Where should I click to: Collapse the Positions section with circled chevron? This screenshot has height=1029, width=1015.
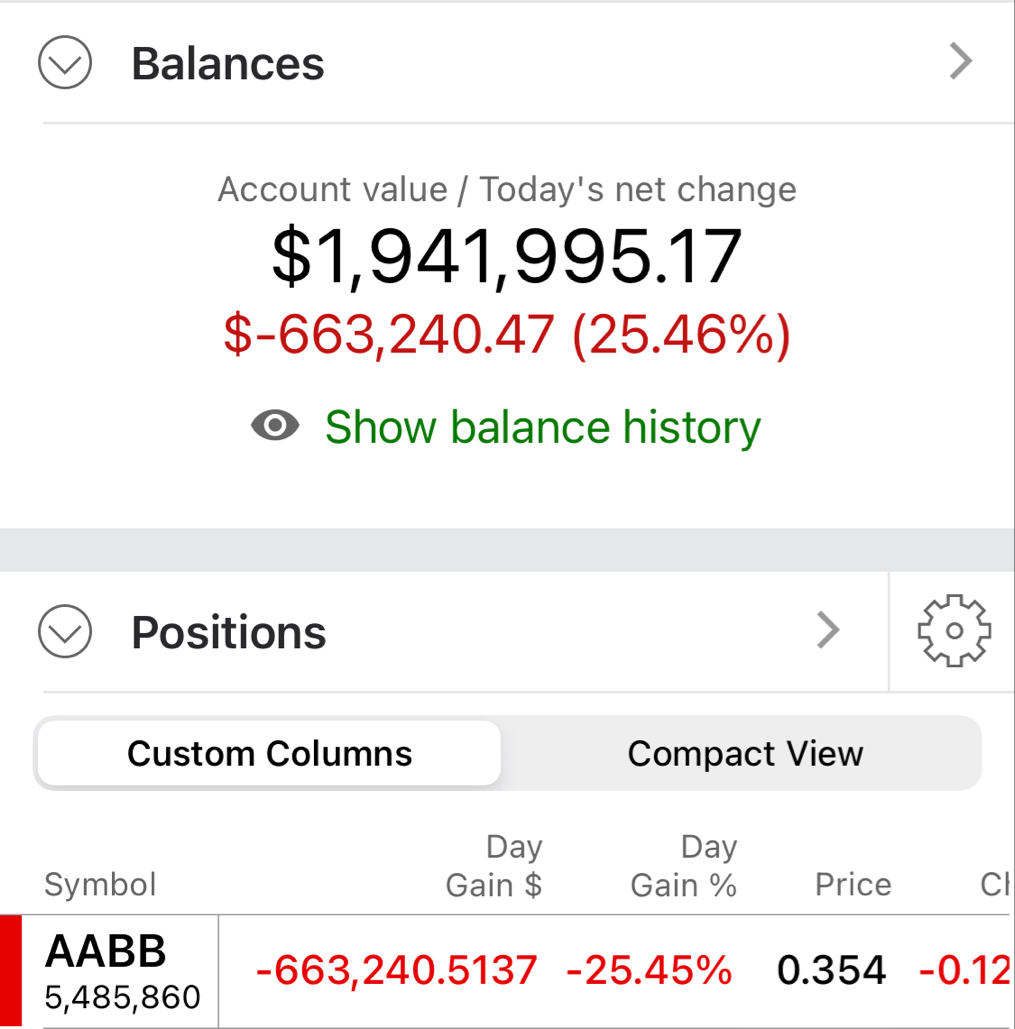pyautogui.click(x=65, y=631)
